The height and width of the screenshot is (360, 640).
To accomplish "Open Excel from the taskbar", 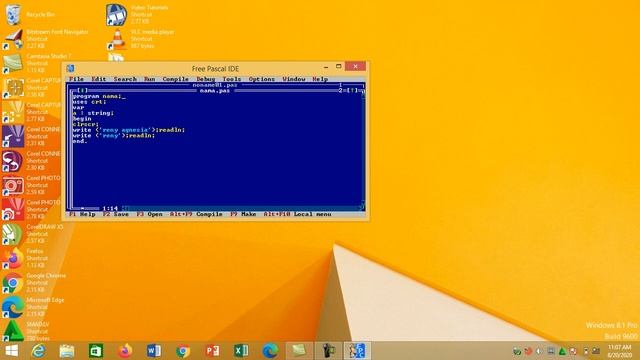I will (x=241, y=351).
